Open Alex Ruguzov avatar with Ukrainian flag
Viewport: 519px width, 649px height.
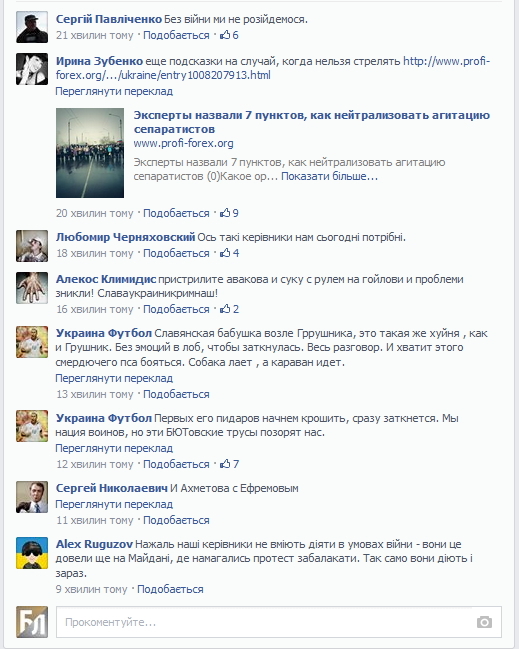pos(32,553)
